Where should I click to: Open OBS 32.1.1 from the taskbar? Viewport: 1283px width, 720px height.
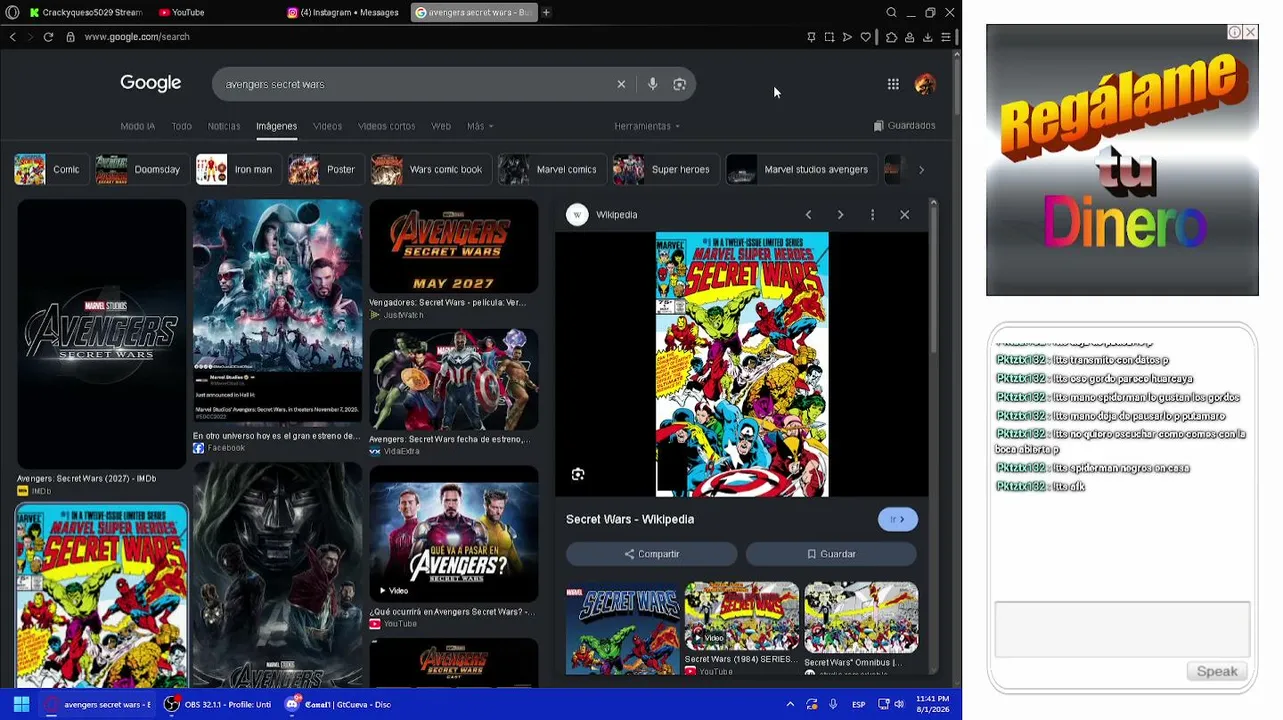click(x=218, y=704)
